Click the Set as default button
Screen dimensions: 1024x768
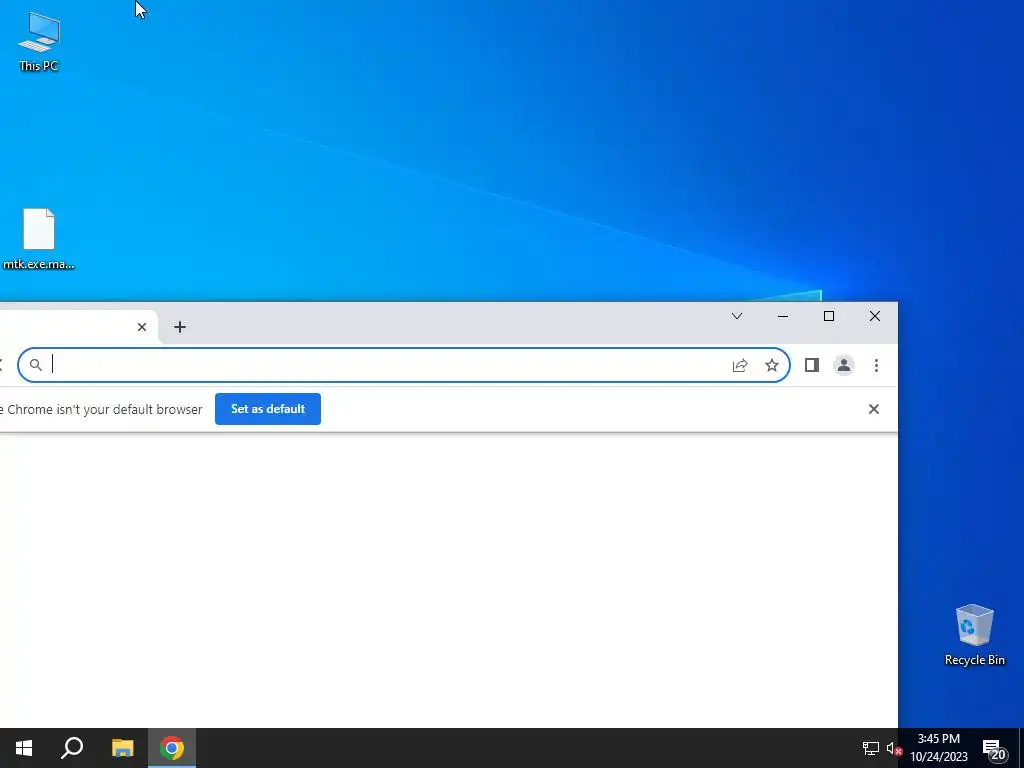point(268,409)
